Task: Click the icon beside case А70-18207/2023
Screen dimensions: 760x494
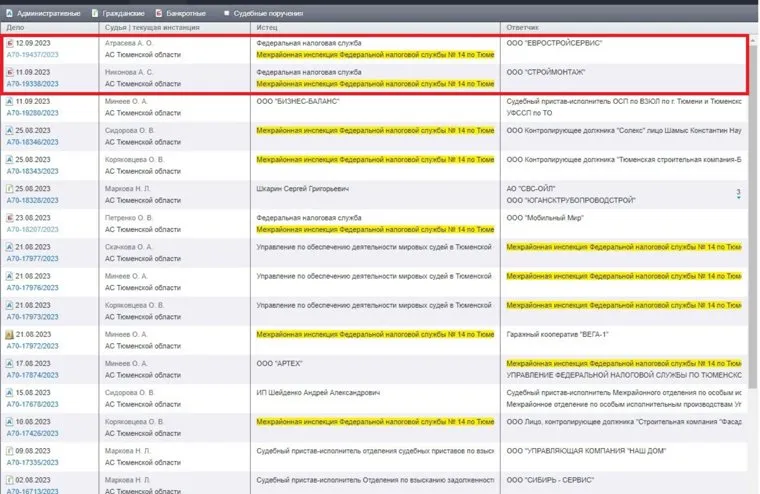Action: [10, 217]
